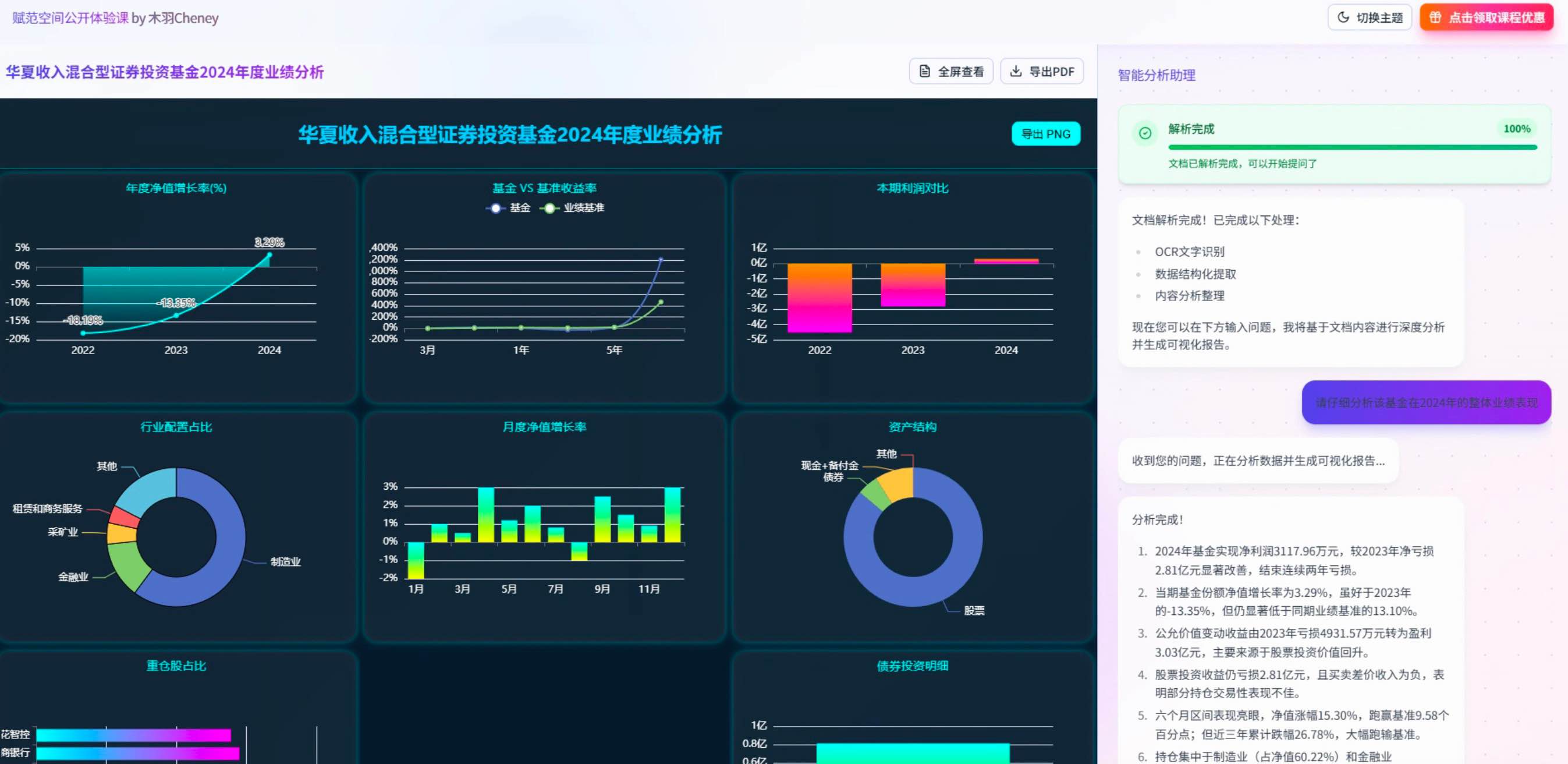This screenshot has height=764, width=1568.
Task: Click the download icon next to 导出PDF
Action: 1015,70
